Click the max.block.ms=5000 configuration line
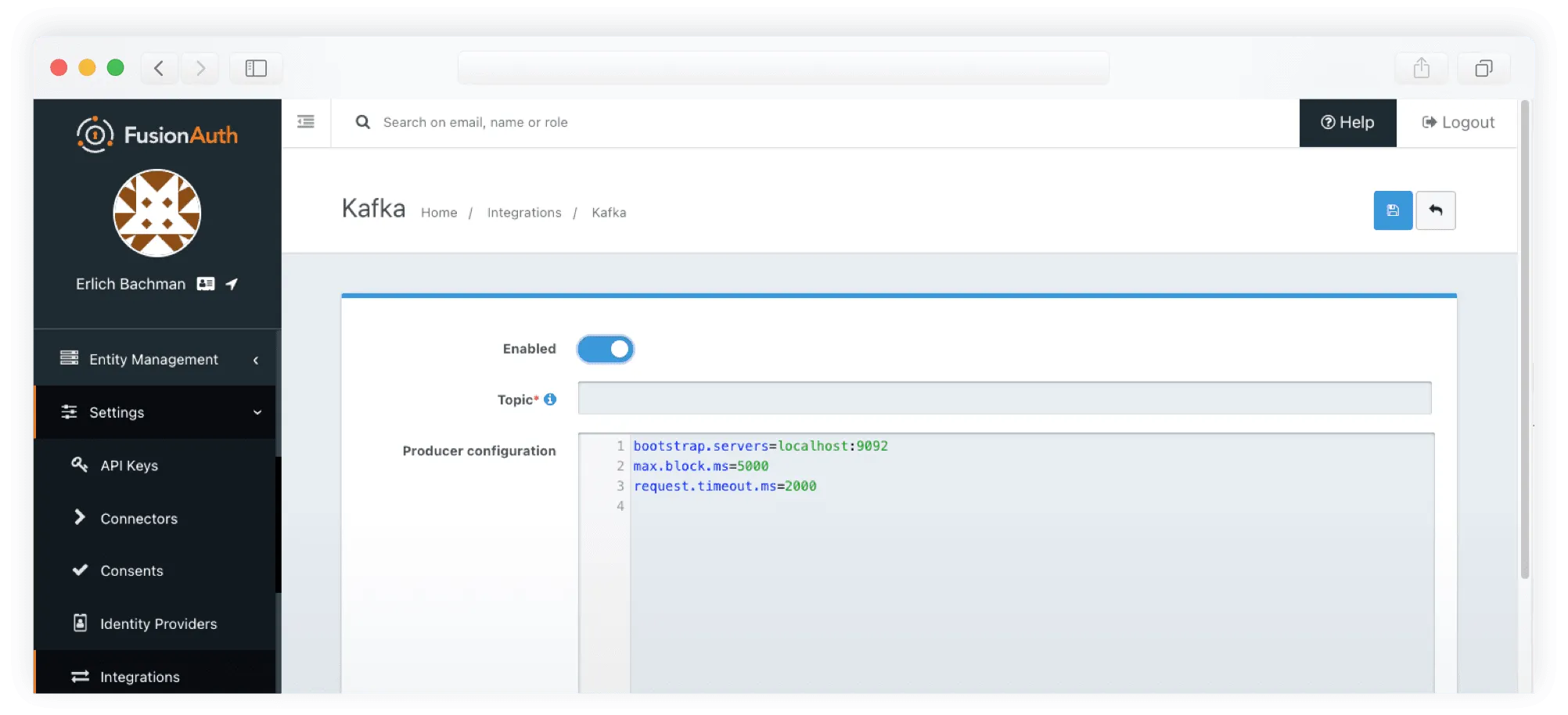The height and width of the screenshot is (715, 1568). [x=701, y=466]
